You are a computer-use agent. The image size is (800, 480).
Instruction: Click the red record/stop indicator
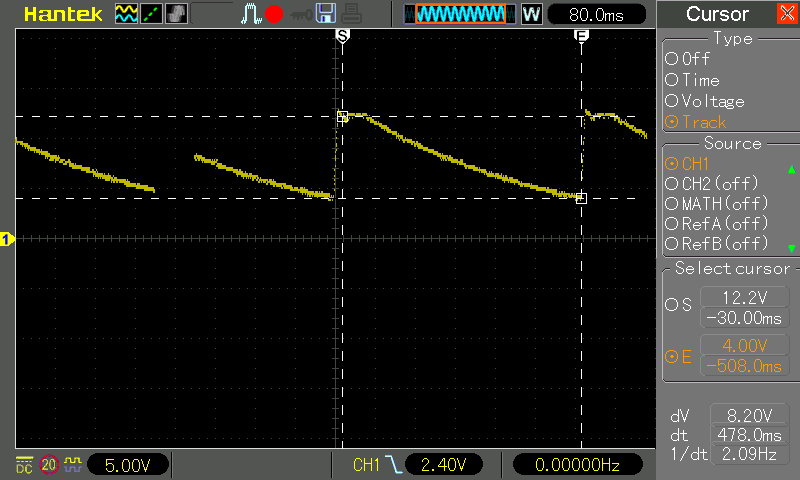point(274,14)
